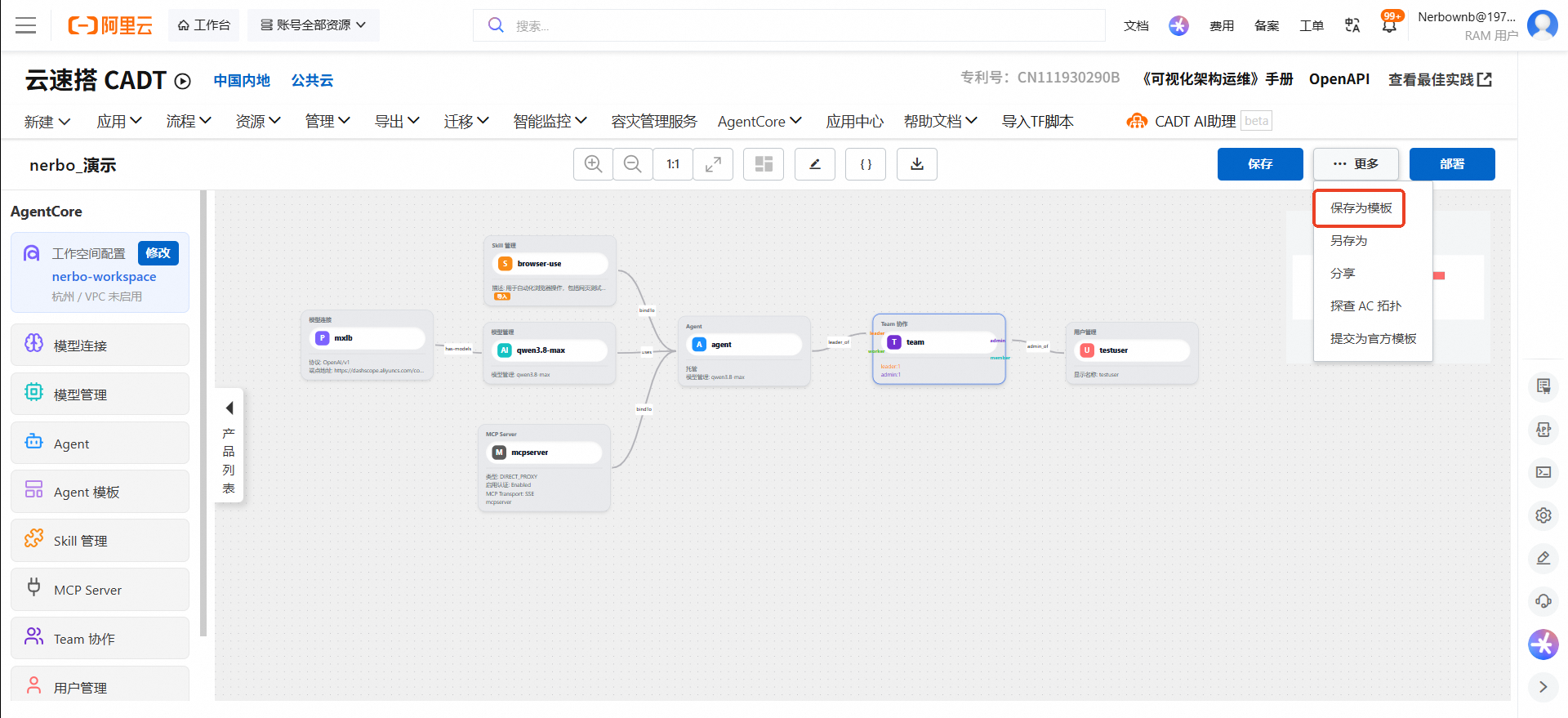Expand the right sidebar chevron

[x=1543, y=687]
